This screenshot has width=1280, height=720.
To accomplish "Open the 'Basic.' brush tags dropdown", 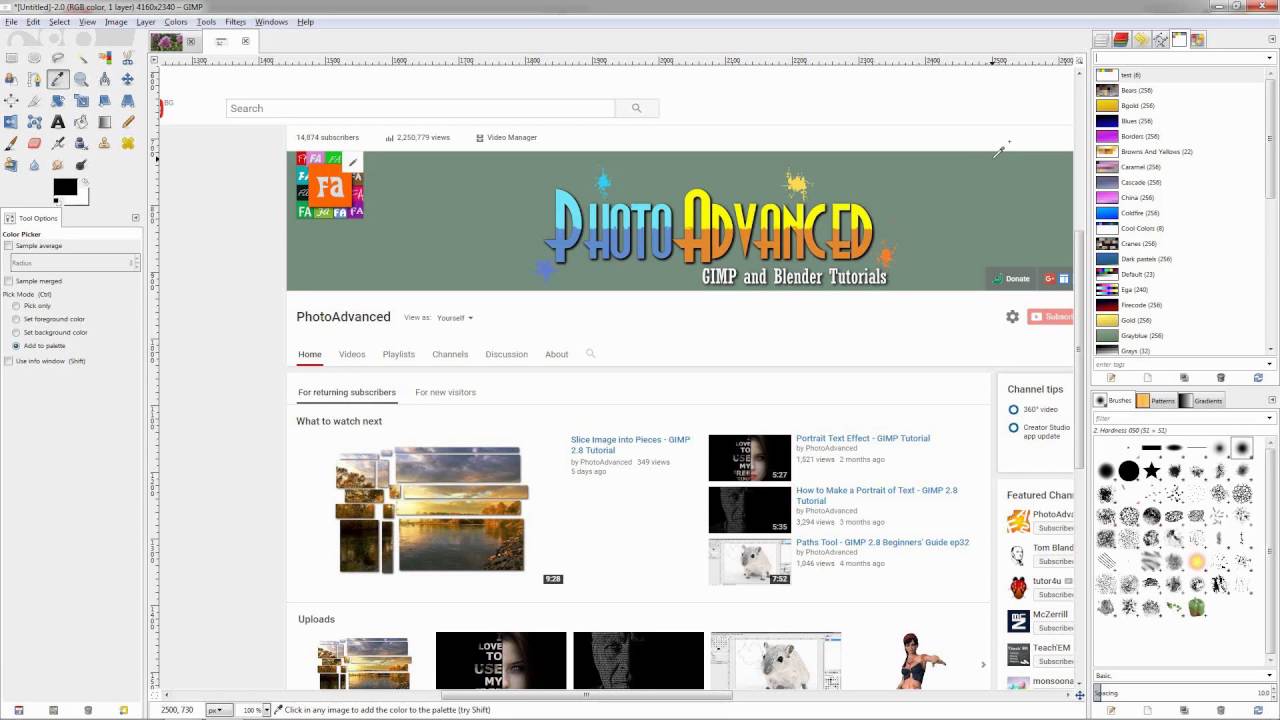I will point(1270,675).
